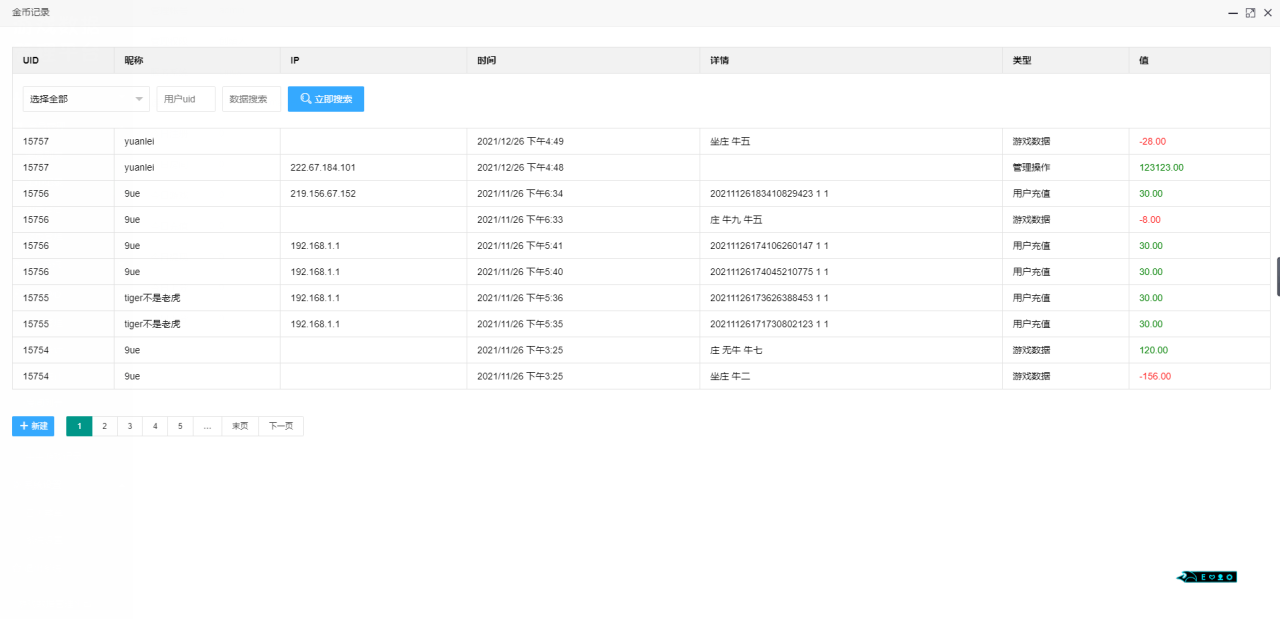Focus the 数据搜索 search field
This screenshot has height=619, width=1280.
coord(251,99)
